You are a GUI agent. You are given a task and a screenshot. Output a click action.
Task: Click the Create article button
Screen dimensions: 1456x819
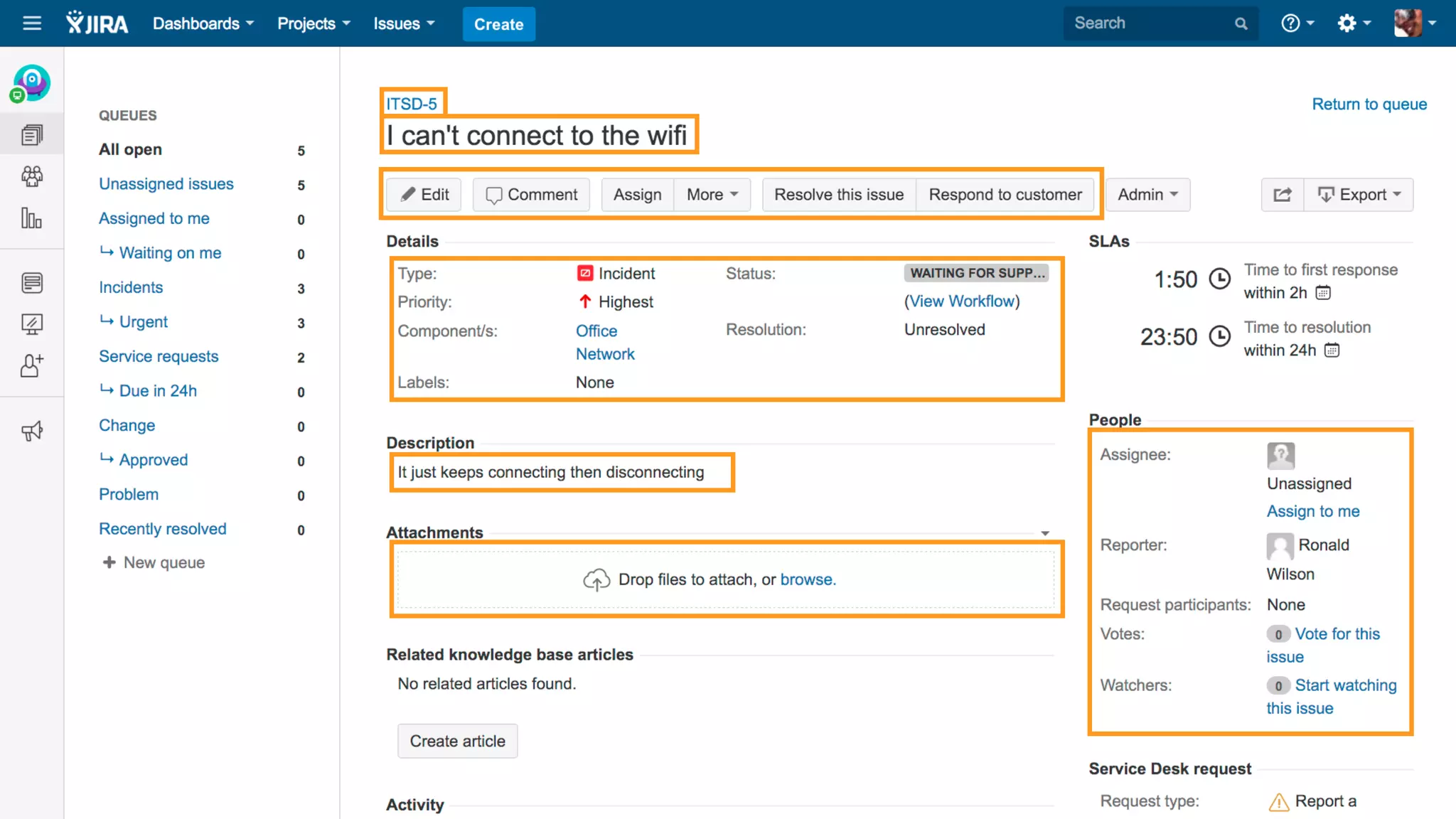pyautogui.click(x=457, y=741)
